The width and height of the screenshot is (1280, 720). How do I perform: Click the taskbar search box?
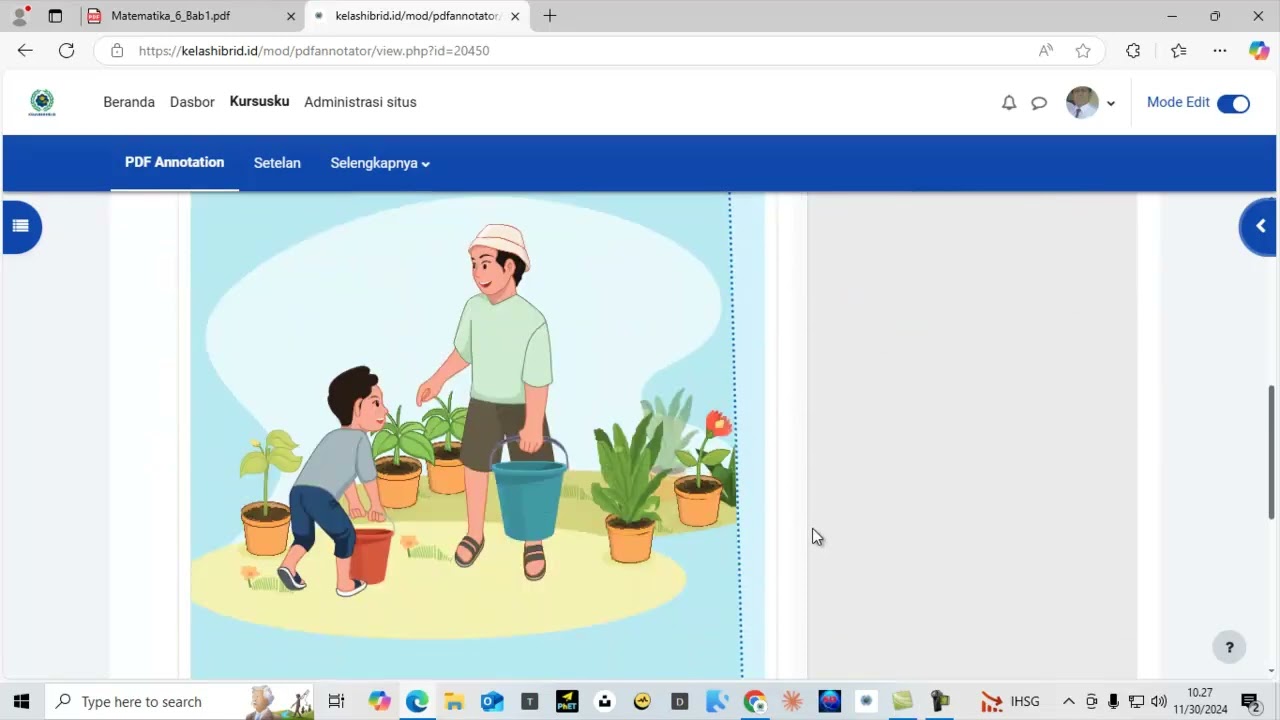point(180,701)
